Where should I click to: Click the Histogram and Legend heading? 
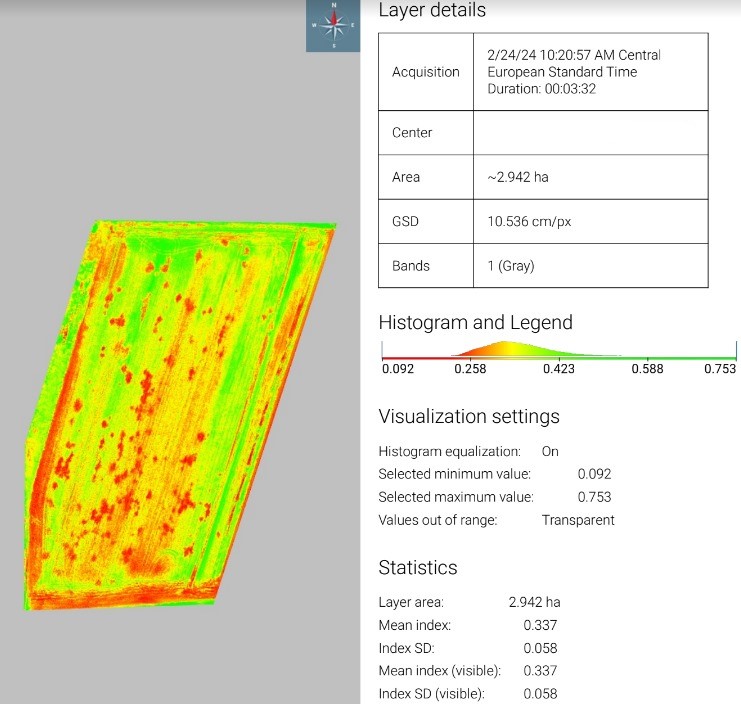point(475,322)
